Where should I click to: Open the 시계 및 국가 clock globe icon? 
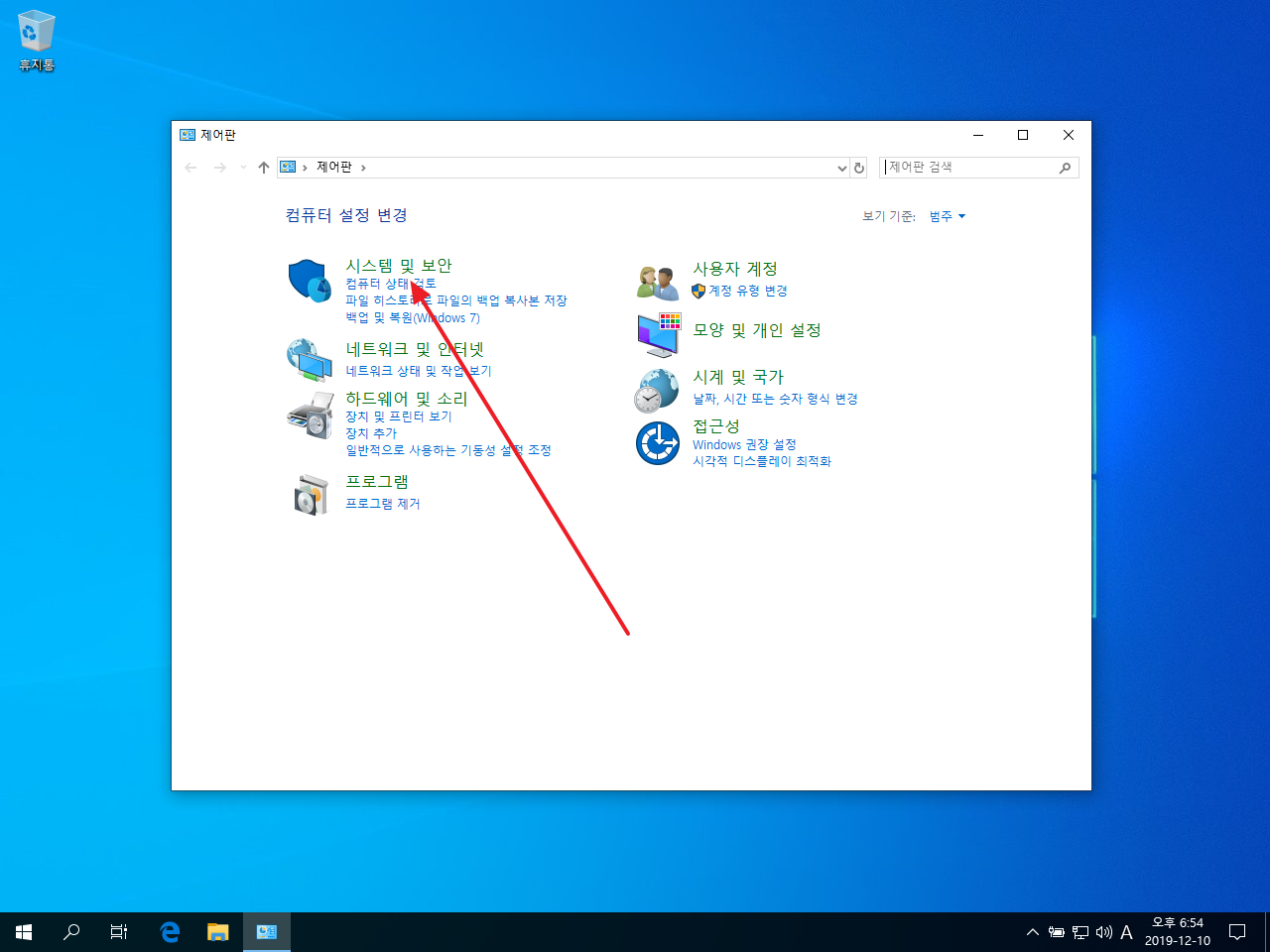tap(657, 390)
